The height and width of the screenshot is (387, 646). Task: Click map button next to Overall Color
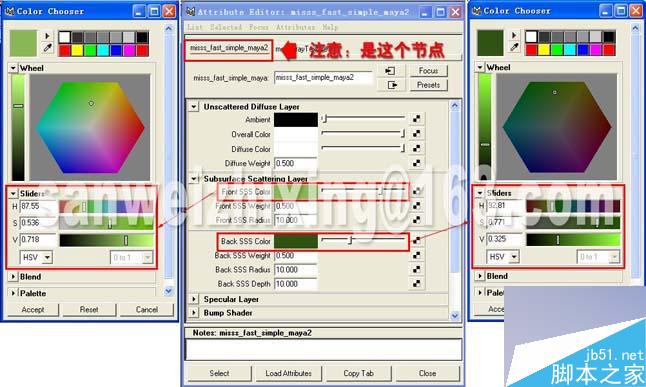coord(417,134)
